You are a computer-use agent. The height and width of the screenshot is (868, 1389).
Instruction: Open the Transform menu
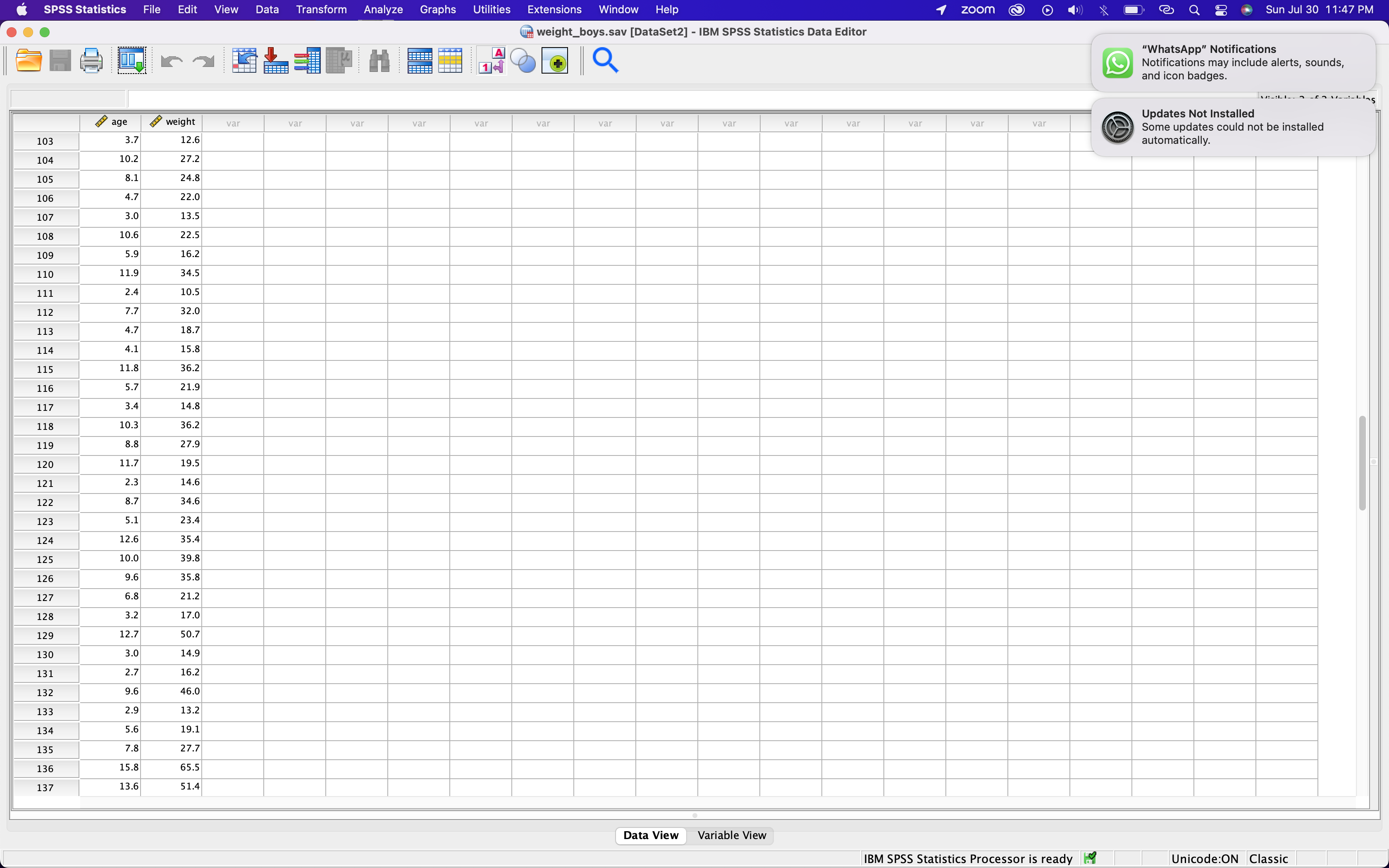click(321, 9)
